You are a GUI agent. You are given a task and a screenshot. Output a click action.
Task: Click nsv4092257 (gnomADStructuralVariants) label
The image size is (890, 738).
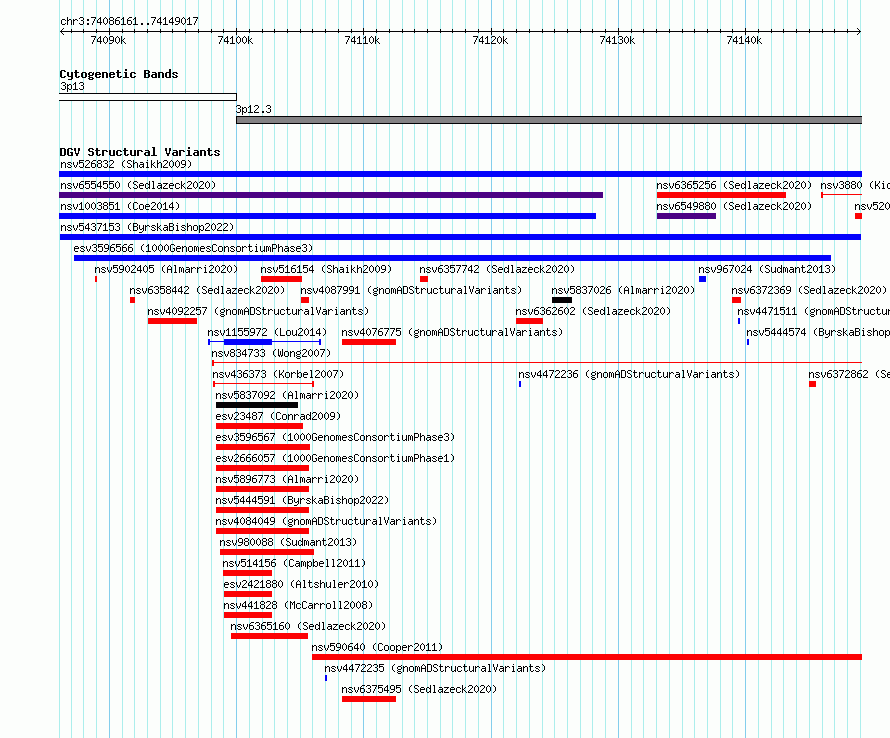coord(258,311)
